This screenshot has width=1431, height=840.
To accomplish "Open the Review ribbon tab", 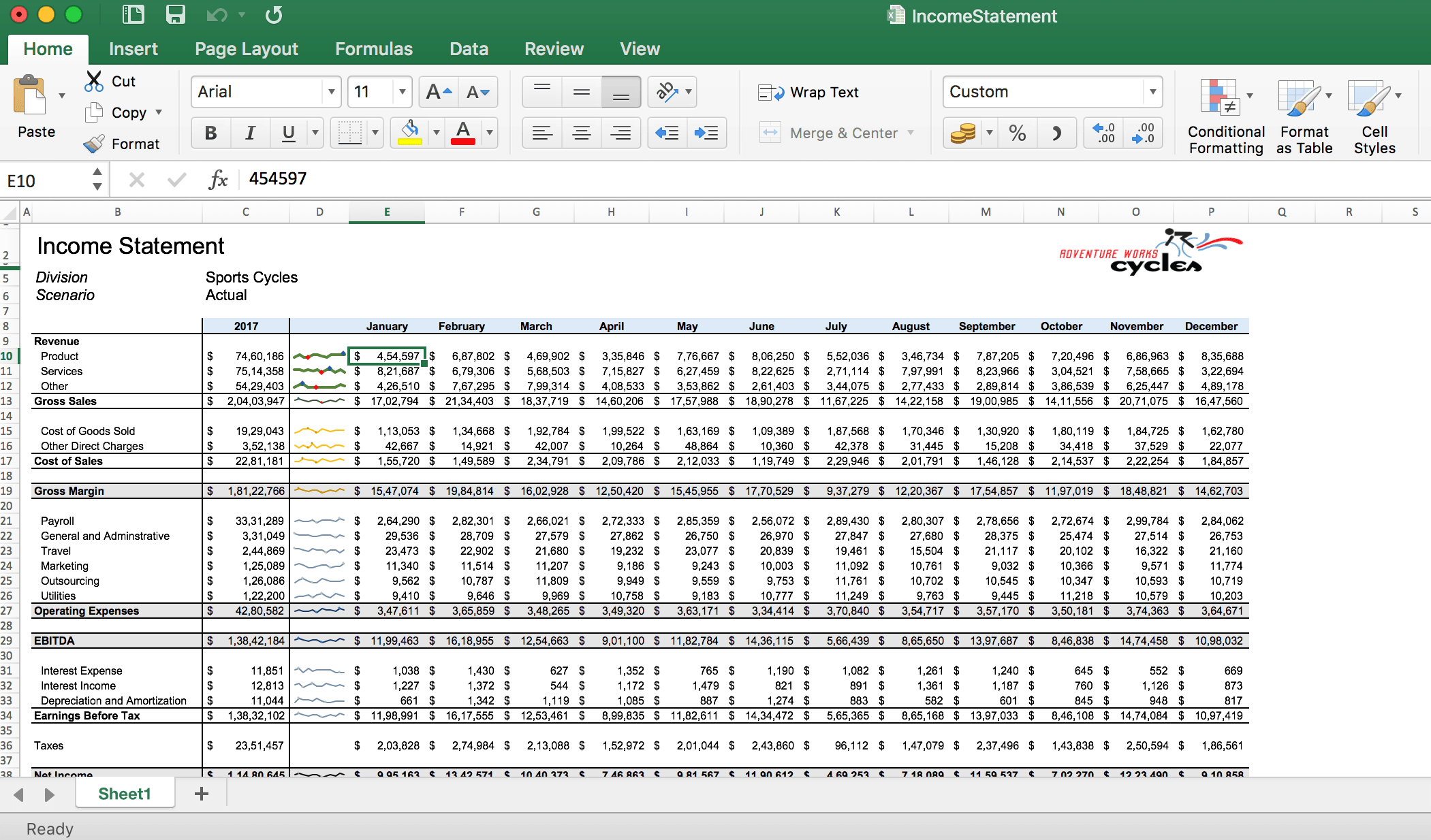I will coord(554,48).
